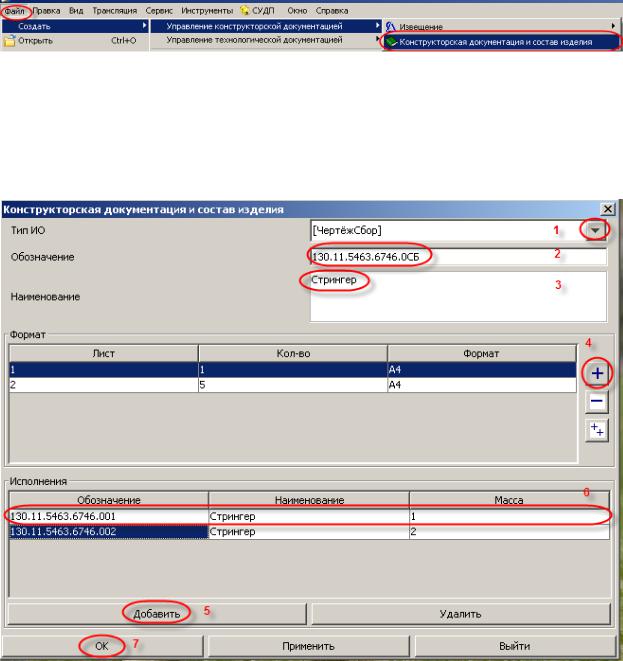Open the Тип ИО dropdown arrow

595,230
